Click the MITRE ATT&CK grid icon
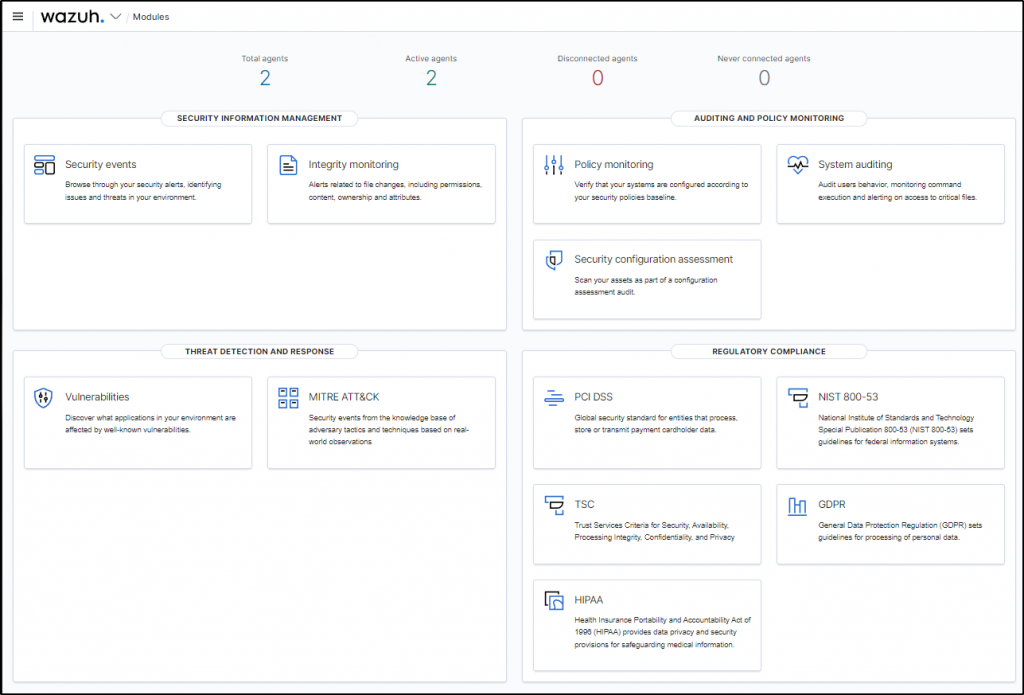This screenshot has height=695, width=1024. 288,397
